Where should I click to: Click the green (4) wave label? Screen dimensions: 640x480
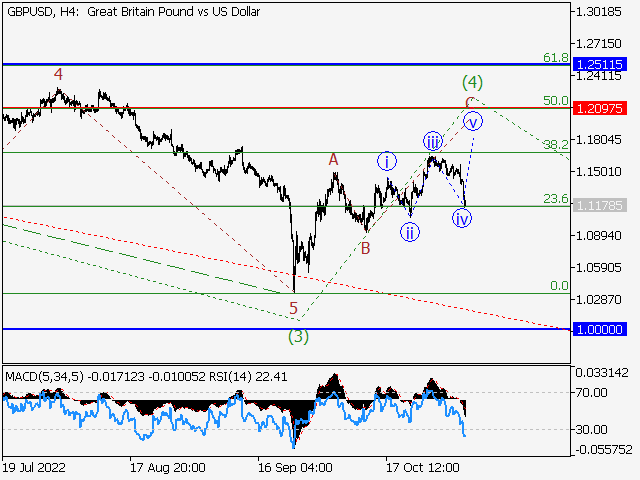pos(472,82)
